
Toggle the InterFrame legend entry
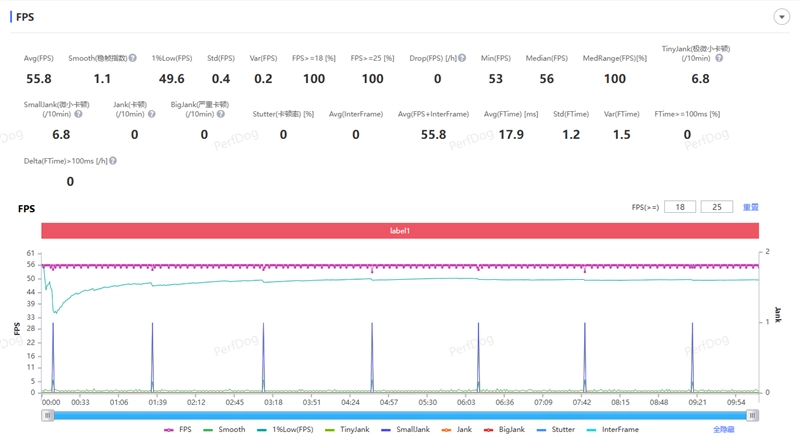pos(612,429)
